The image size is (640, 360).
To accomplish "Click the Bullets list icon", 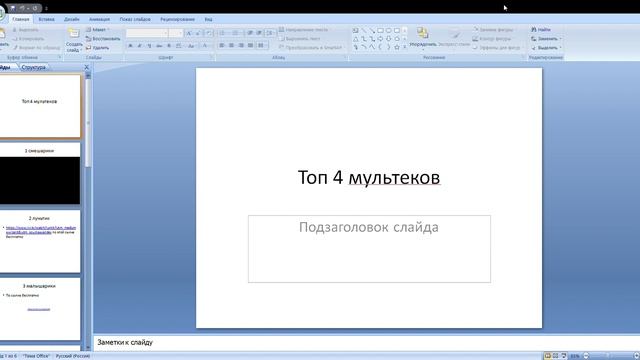I will [x=223, y=33].
